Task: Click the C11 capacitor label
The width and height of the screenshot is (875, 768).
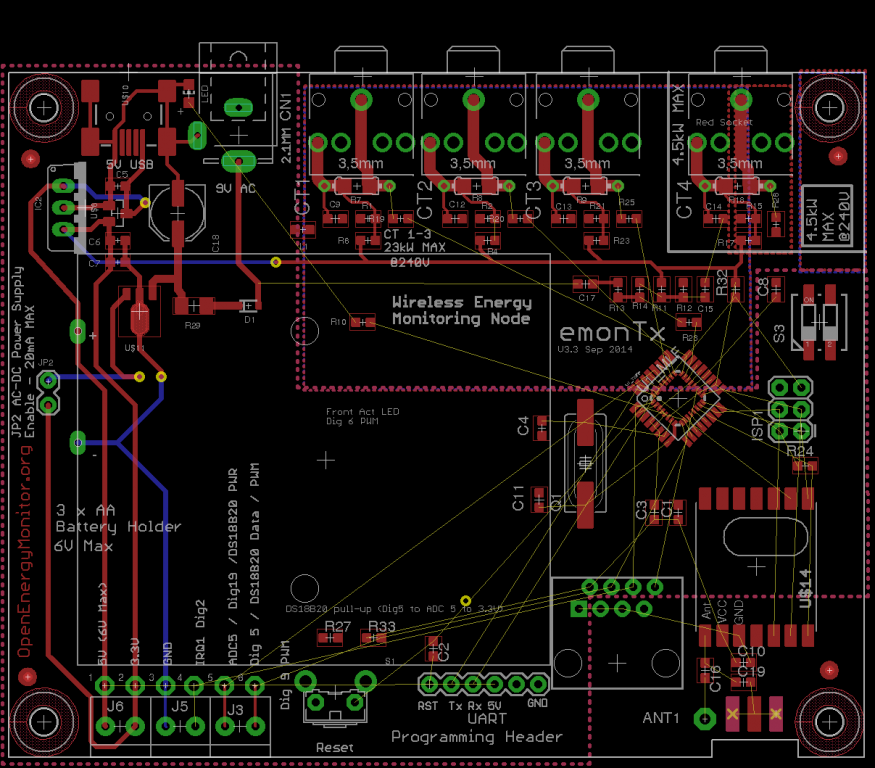Action: click(518, 498)
